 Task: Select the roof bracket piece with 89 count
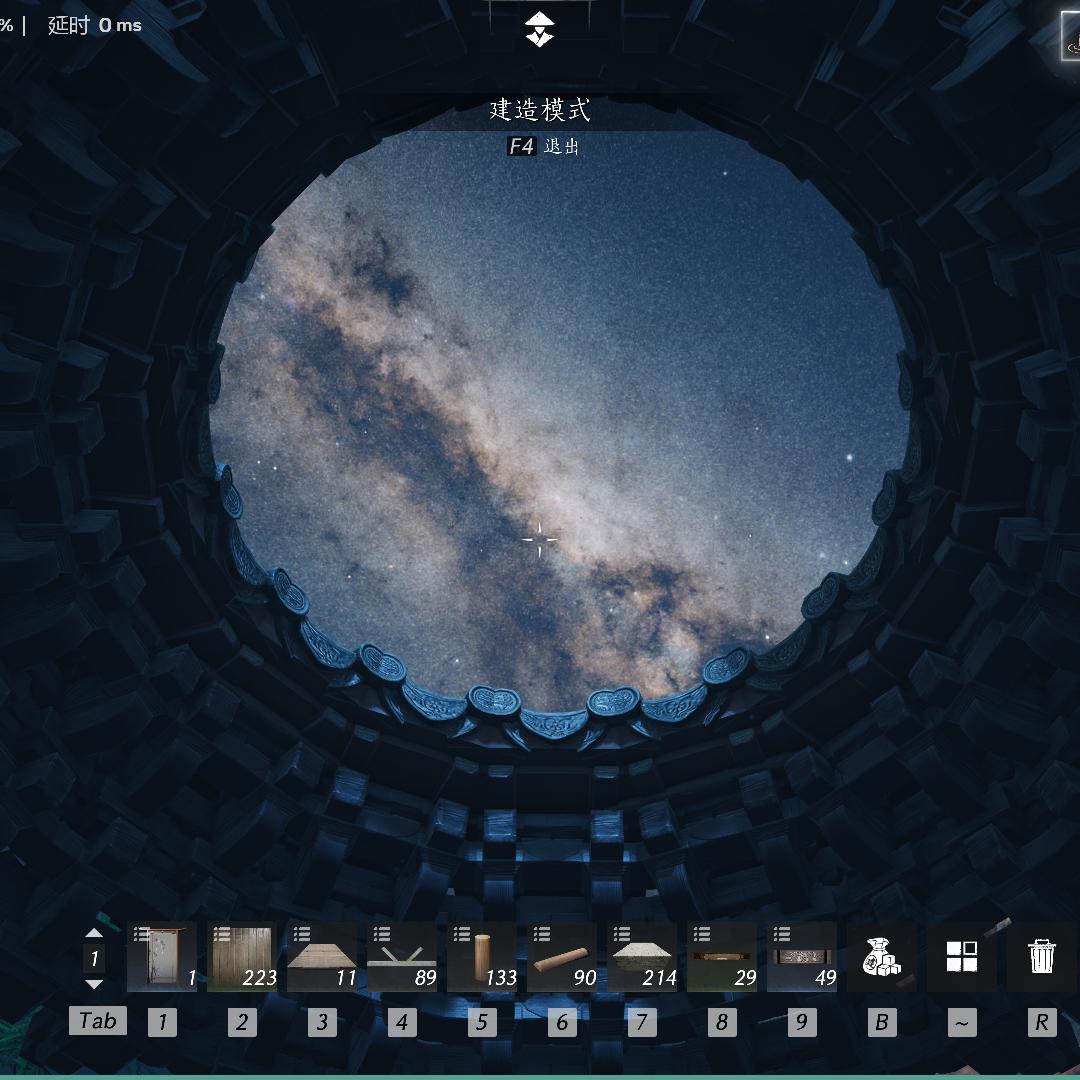(402, 957)
